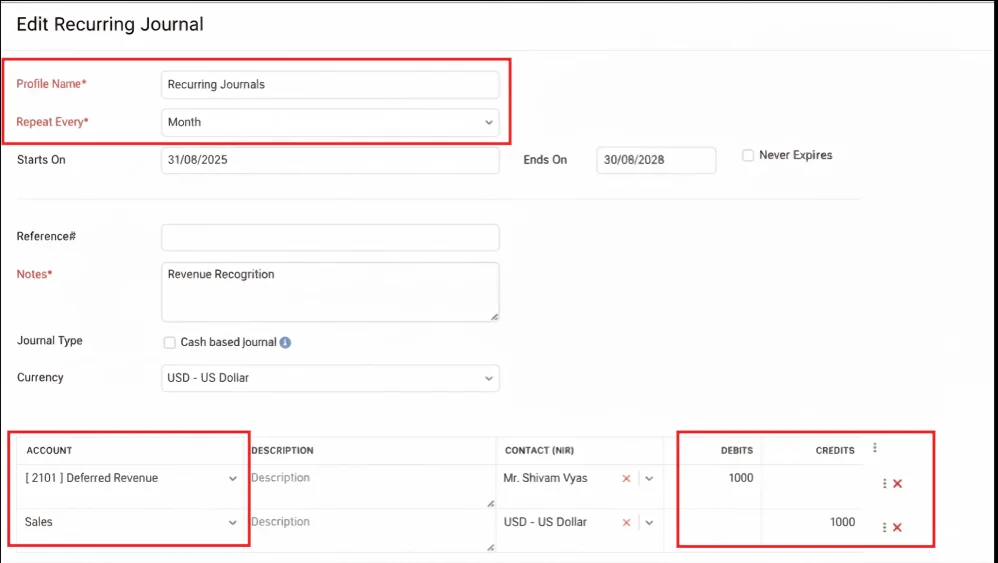Delete the Deferred Revenue journal row
The height and width of the screenshot is (563, 998).
click(897, 484)
